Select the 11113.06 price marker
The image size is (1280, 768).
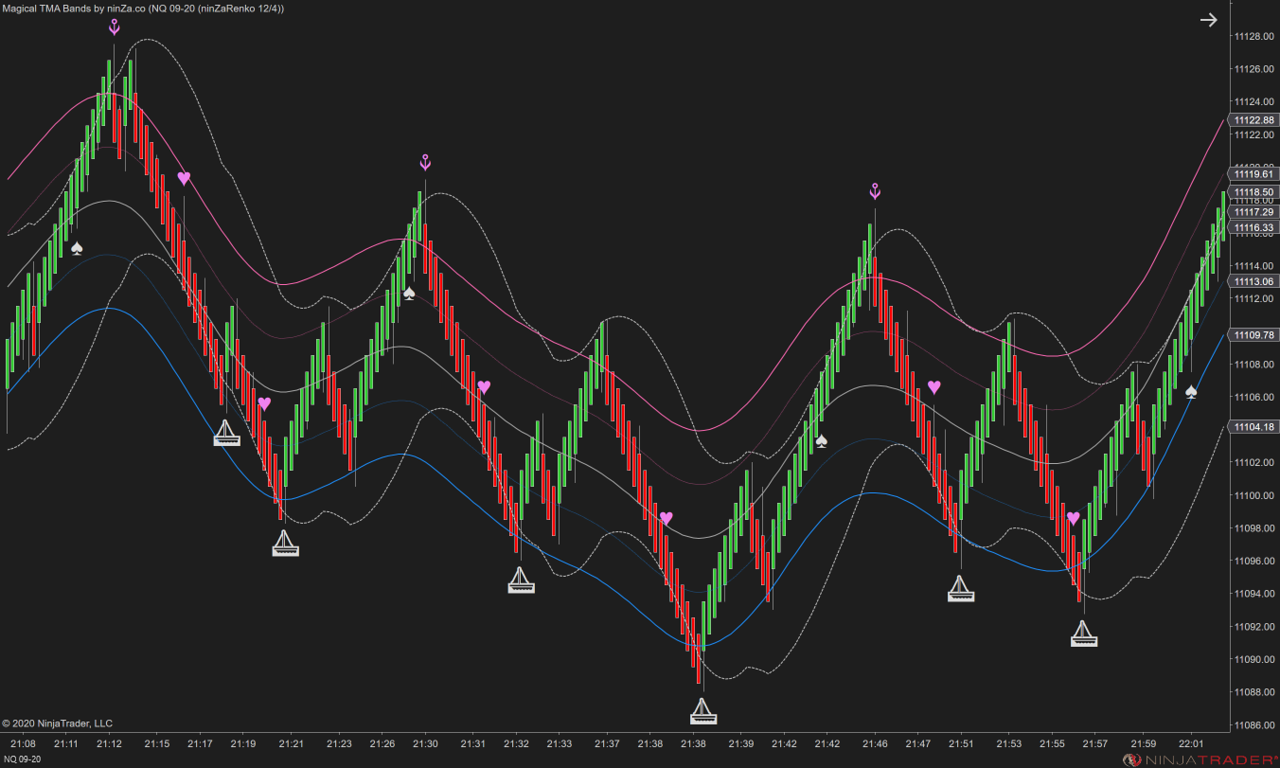[x=1254, y=282]
